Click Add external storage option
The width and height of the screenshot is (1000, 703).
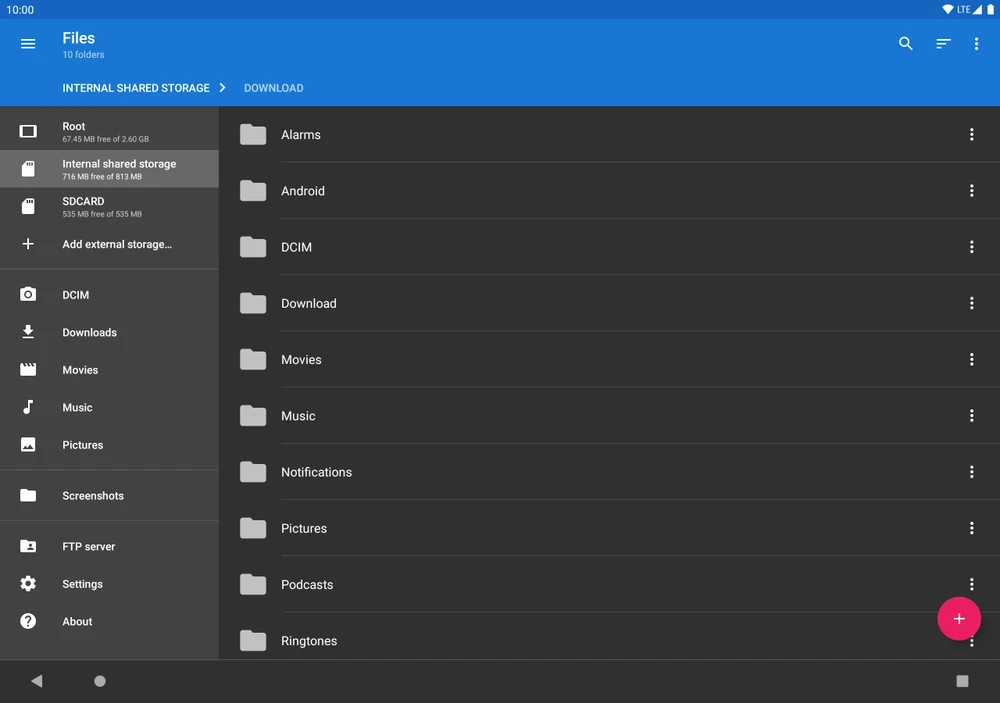coord(116,244)
